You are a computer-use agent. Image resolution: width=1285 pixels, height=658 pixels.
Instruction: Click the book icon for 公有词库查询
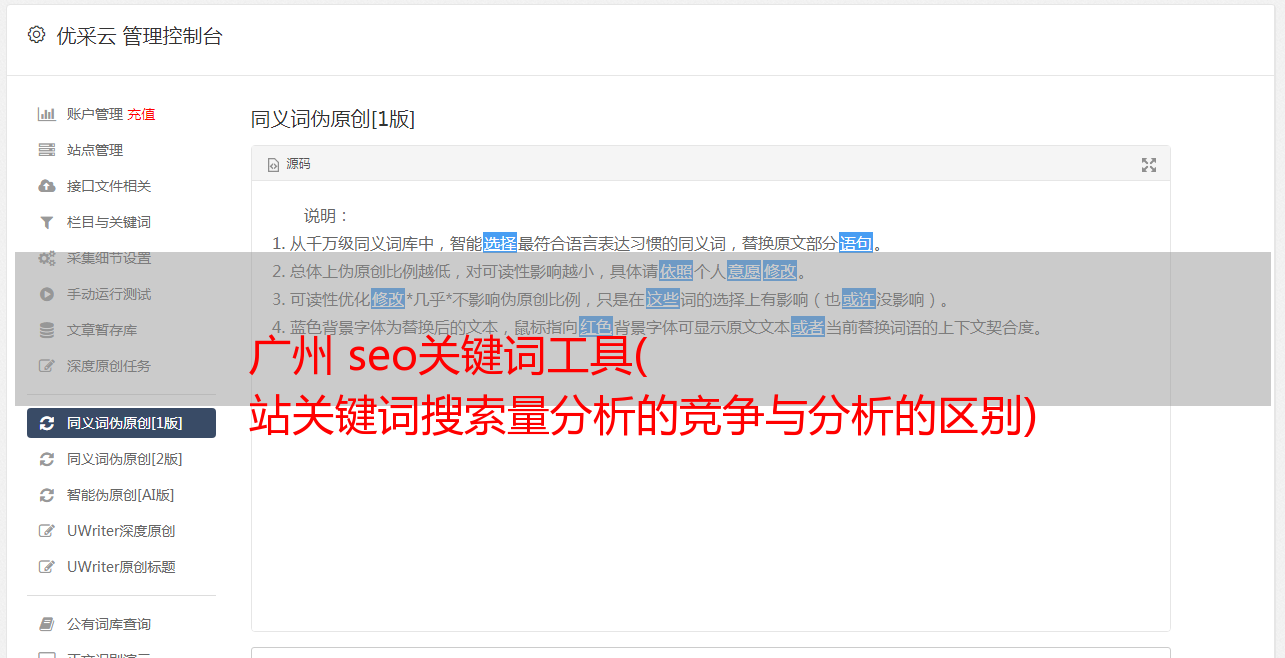point(46,624)
